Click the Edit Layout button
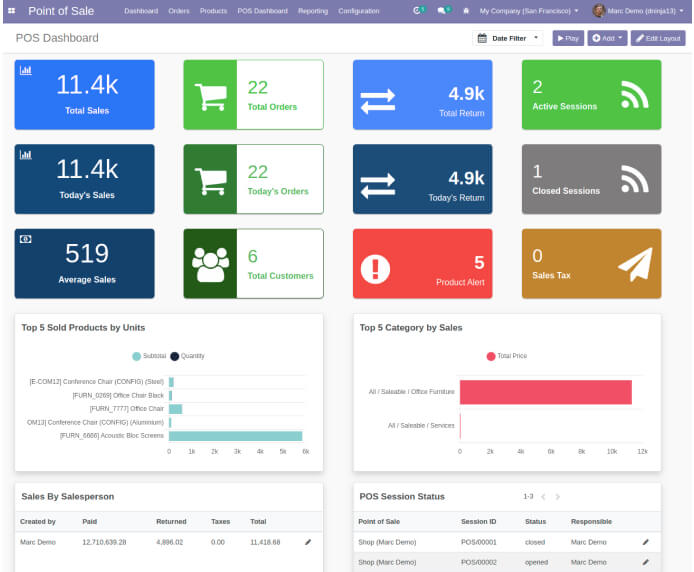 tap(658, 38)
